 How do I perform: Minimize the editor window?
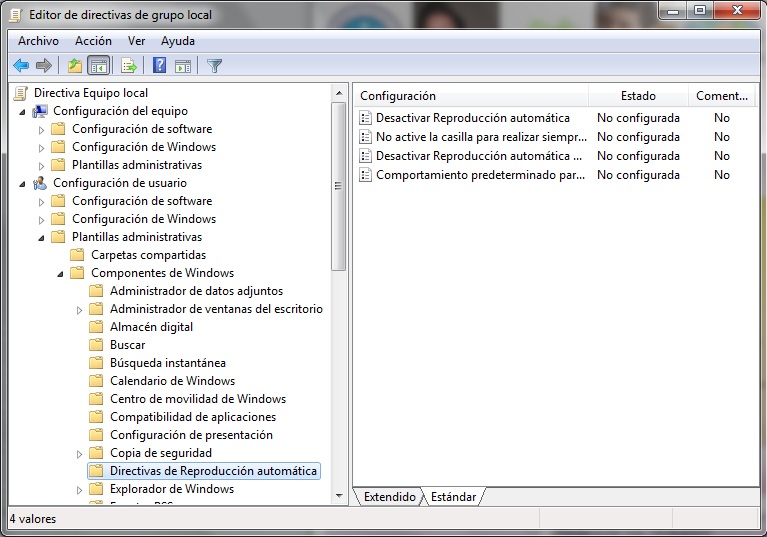673,11
